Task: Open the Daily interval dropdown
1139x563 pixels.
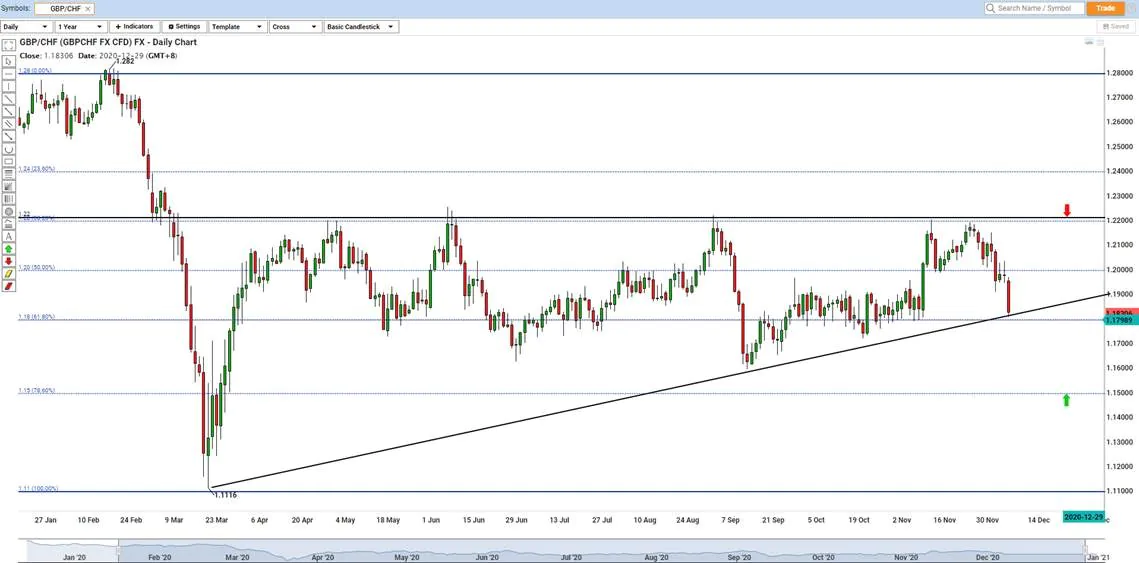Action: pos(25,27)
